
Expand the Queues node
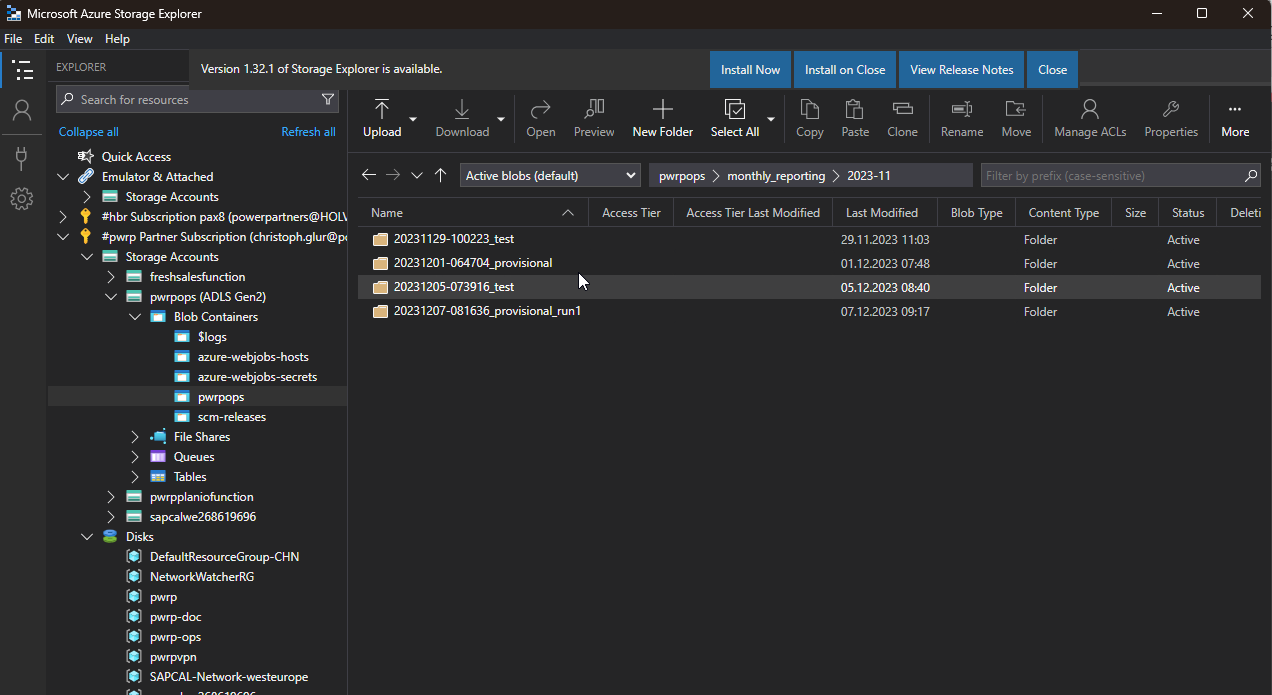click(x=136, y=457)
